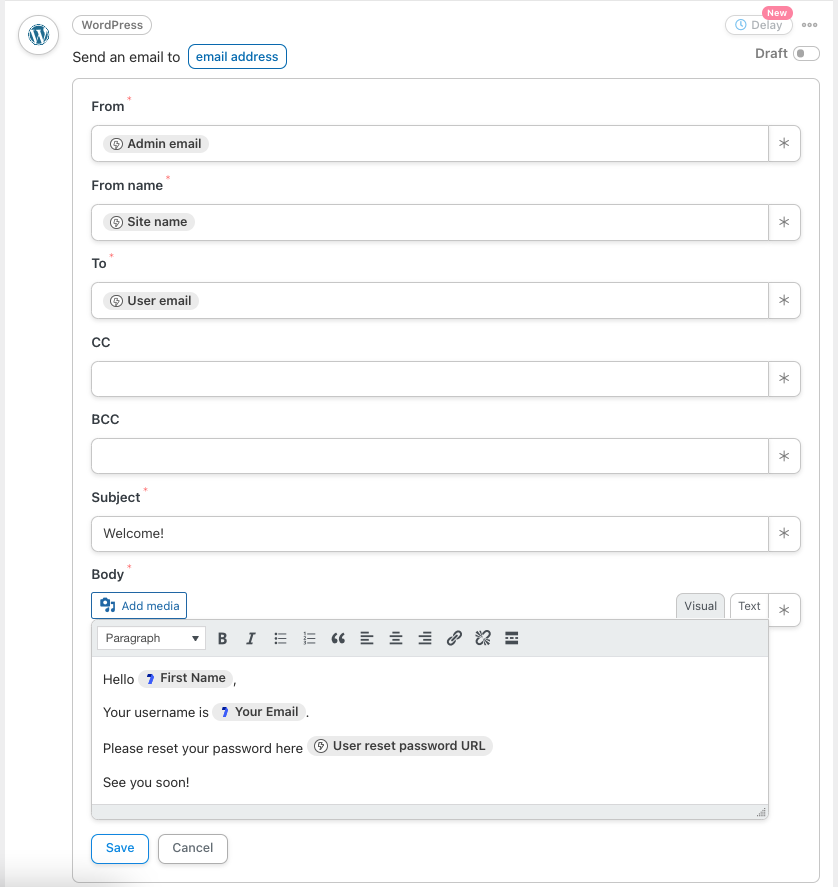The width and height of the screenshot is (838, 887).
Task: Toggle bold formatting in body editor
Action: tap(222, 639)
